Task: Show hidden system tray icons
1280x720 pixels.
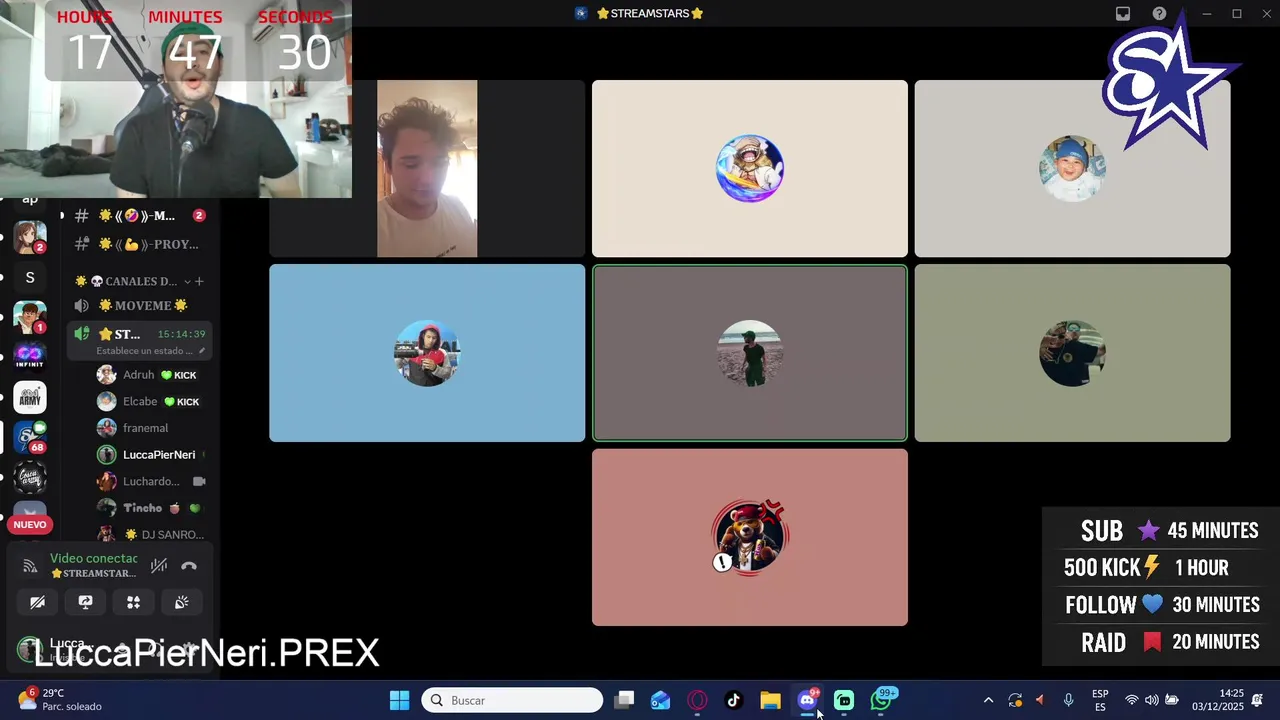Action: pos(988,700)
